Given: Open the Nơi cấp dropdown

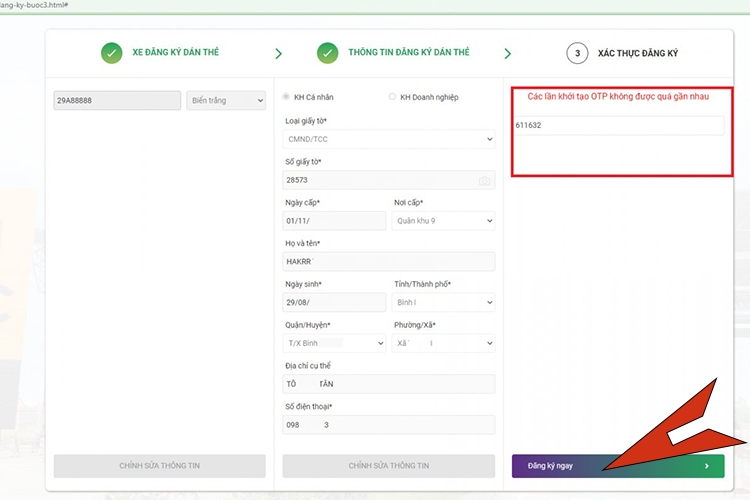Looking at the screenshot, I should tap(443, 221).
